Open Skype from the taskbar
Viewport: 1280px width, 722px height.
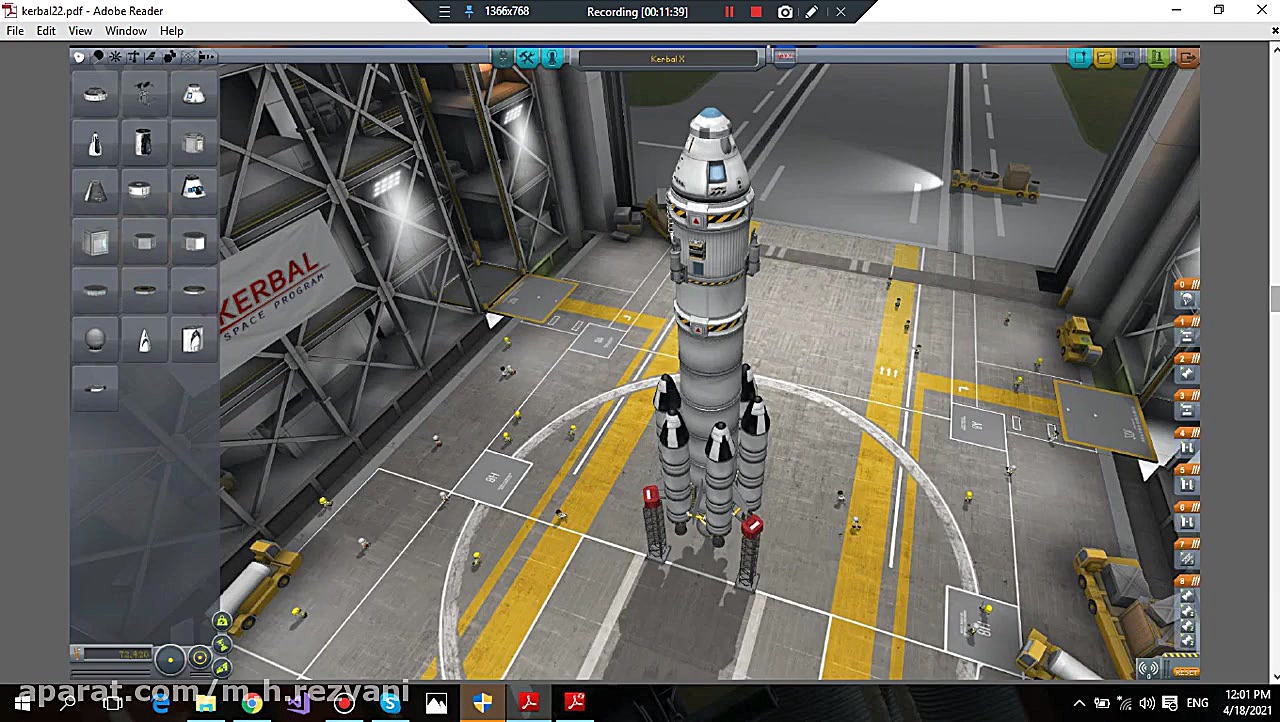point(390,703)
